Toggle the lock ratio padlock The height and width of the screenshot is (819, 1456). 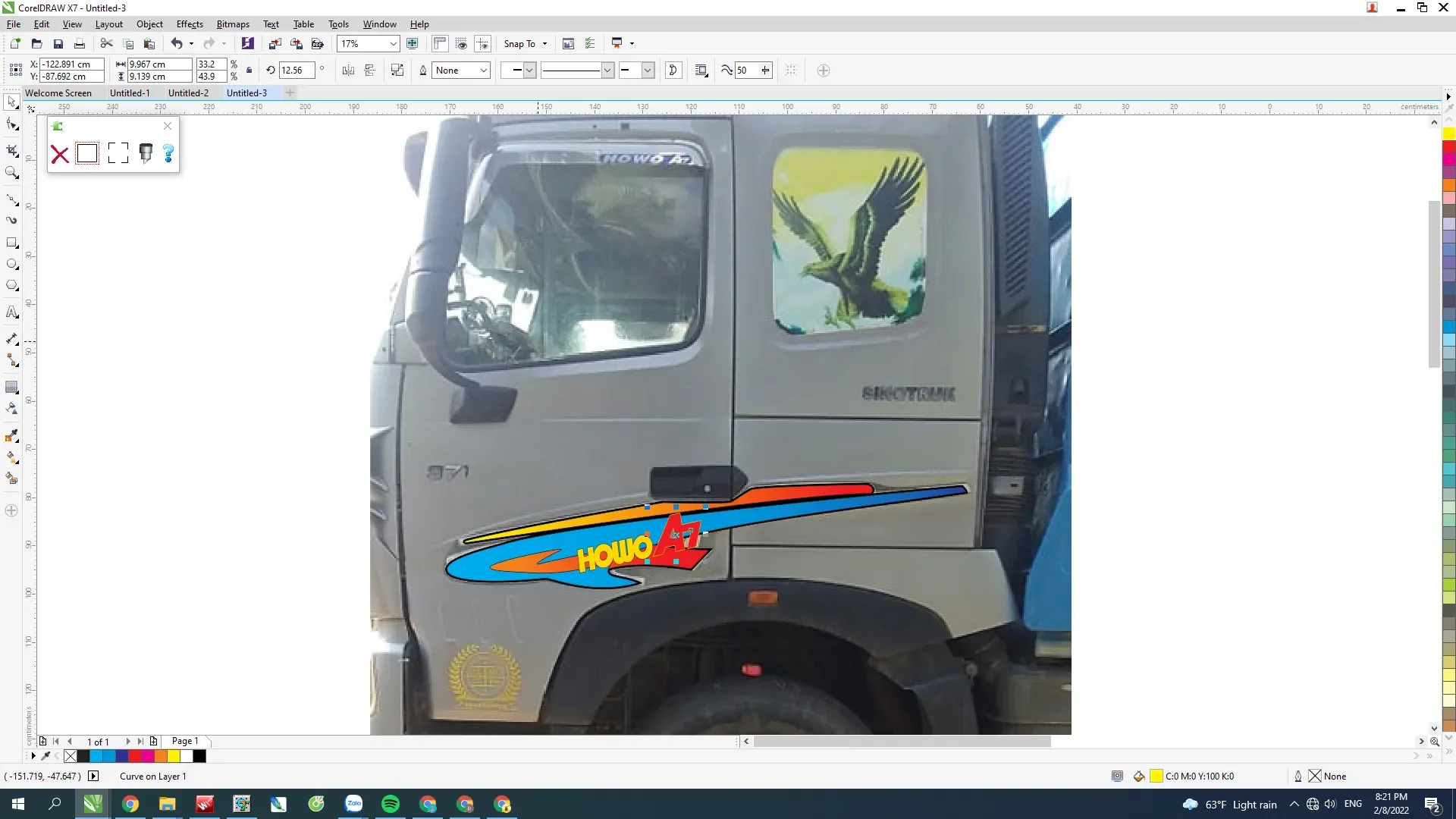click(249, 71)
